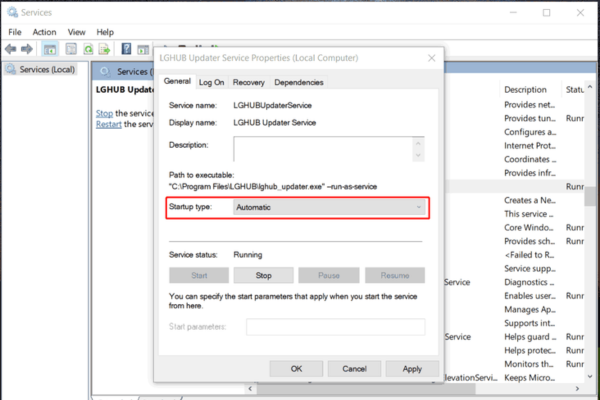This screenshot has width=600, height=400.
Task: Click the Status column header
Action: [574, 90]
